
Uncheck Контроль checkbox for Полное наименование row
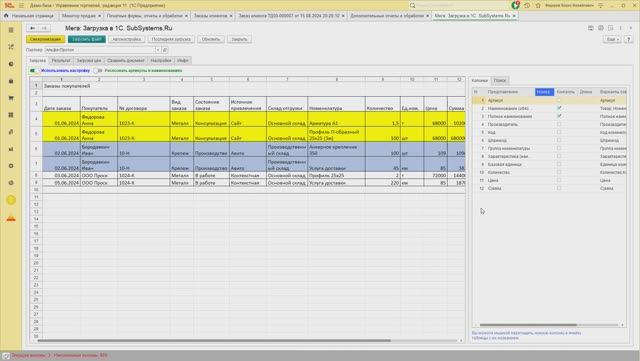pyautogui.click(x=559, y=116)
